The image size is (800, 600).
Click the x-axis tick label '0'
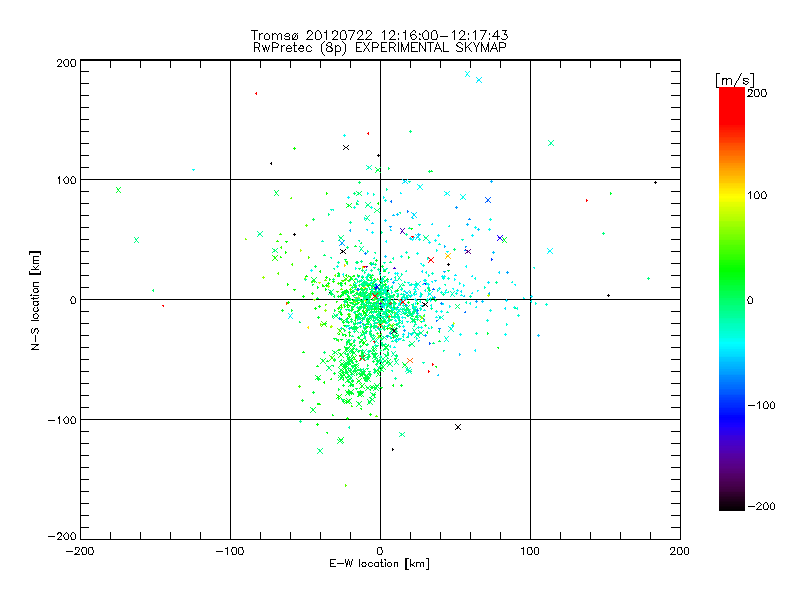coord(380,552)
